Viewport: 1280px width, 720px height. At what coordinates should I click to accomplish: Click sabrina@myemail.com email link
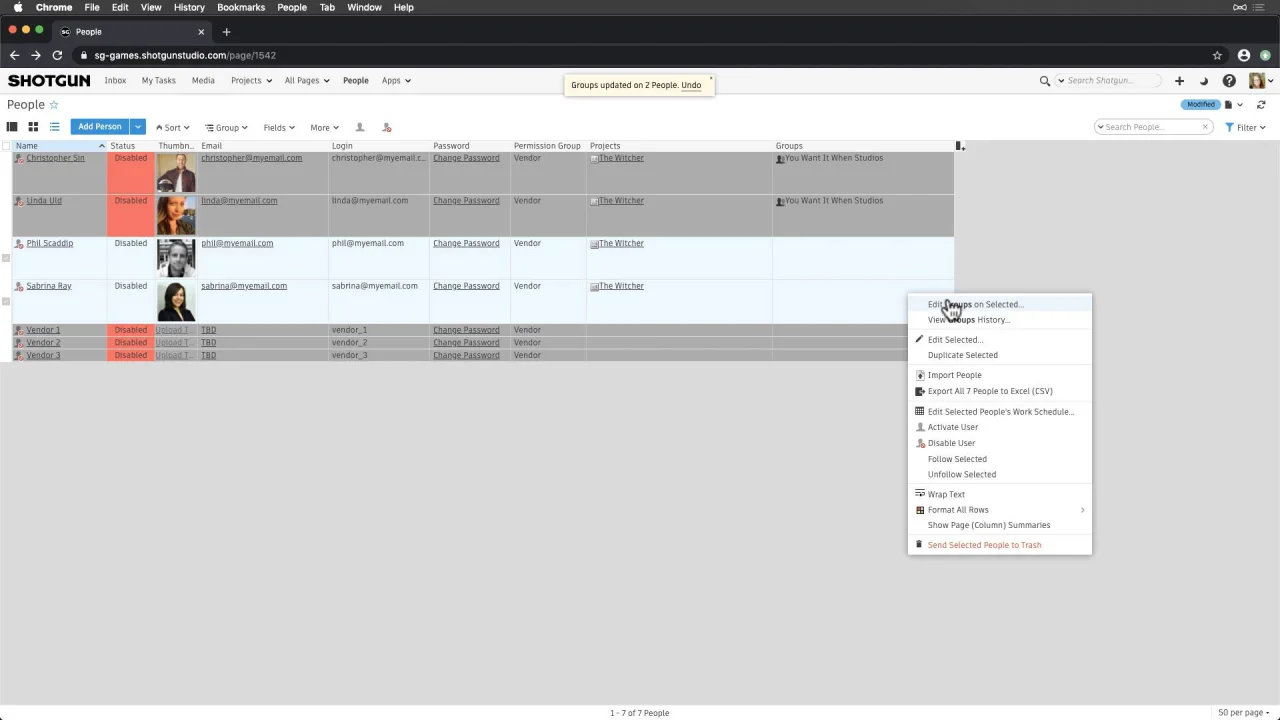[244, 286]
